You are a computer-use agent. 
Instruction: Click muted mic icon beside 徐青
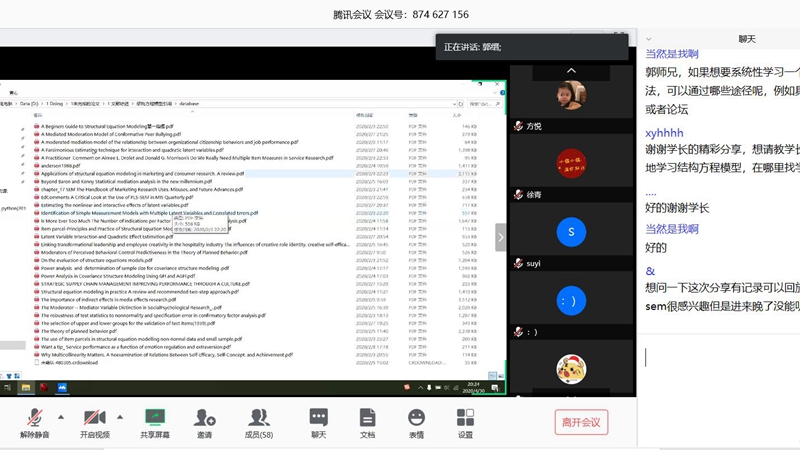[x=518, y=194]
